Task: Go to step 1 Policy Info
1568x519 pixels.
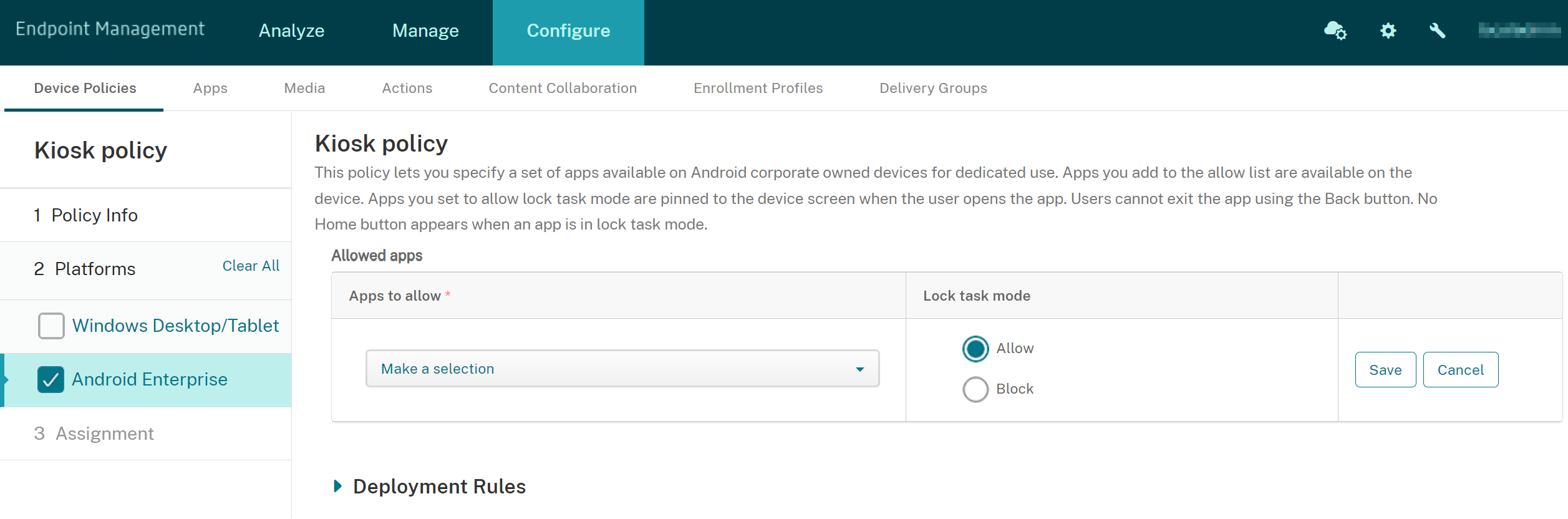Action: (94, 215)
